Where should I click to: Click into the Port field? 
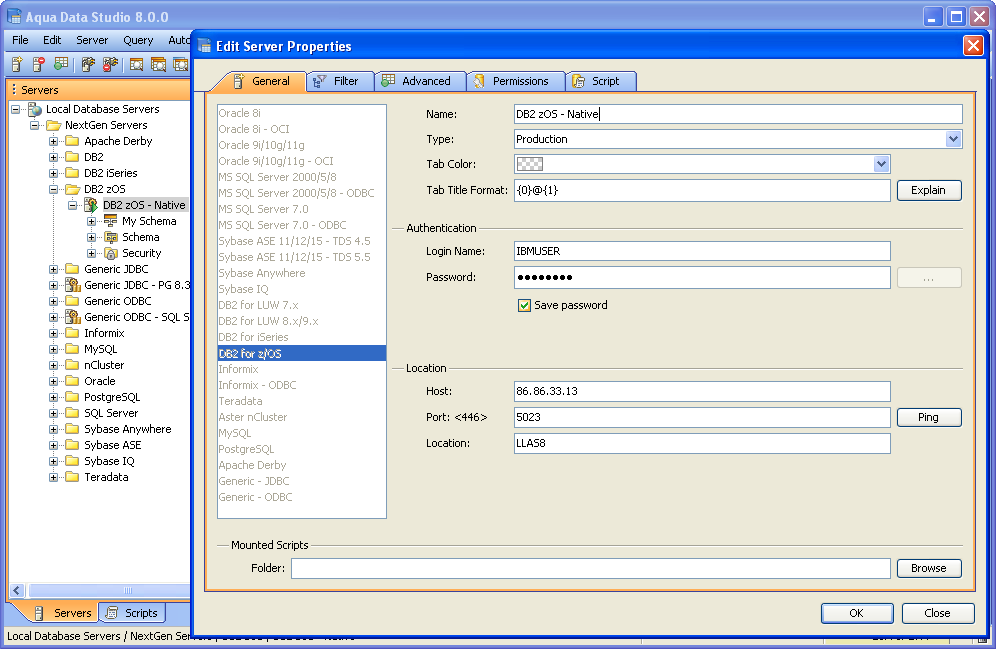click(x=702, y=417)
